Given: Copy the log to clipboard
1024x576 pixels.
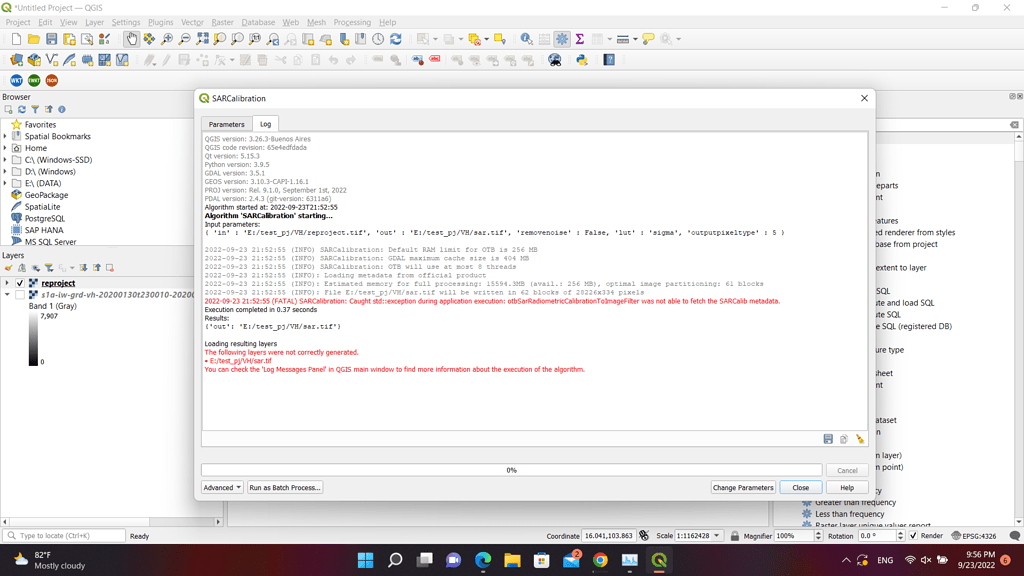Looking at the screenshot, I should (843, 438).
